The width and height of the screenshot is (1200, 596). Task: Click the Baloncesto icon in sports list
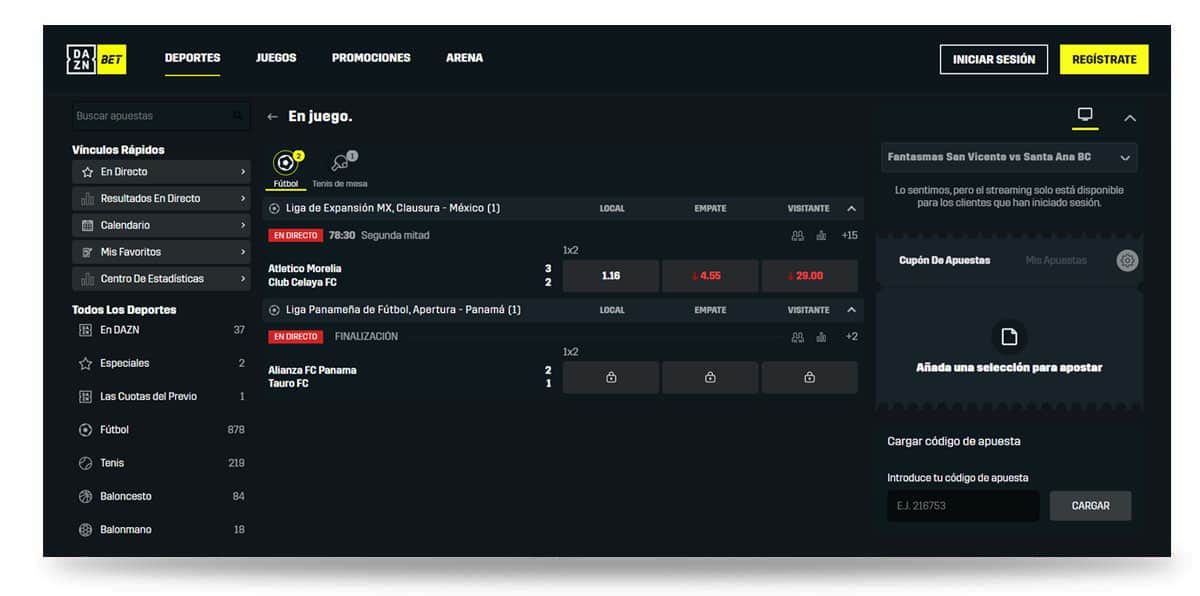coord(85,496)
